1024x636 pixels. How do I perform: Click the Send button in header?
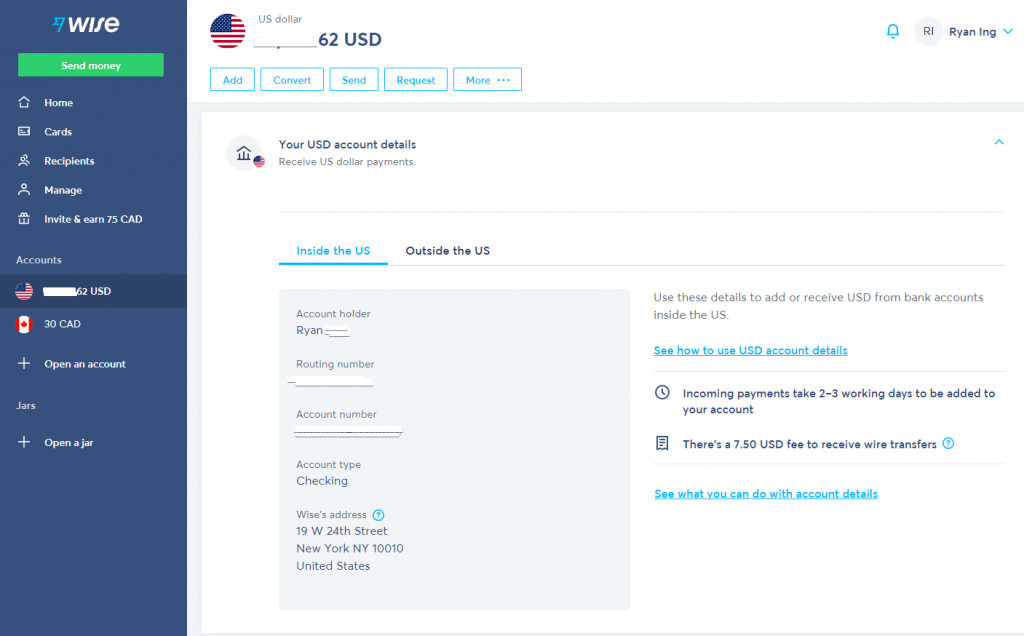(354, 80)
